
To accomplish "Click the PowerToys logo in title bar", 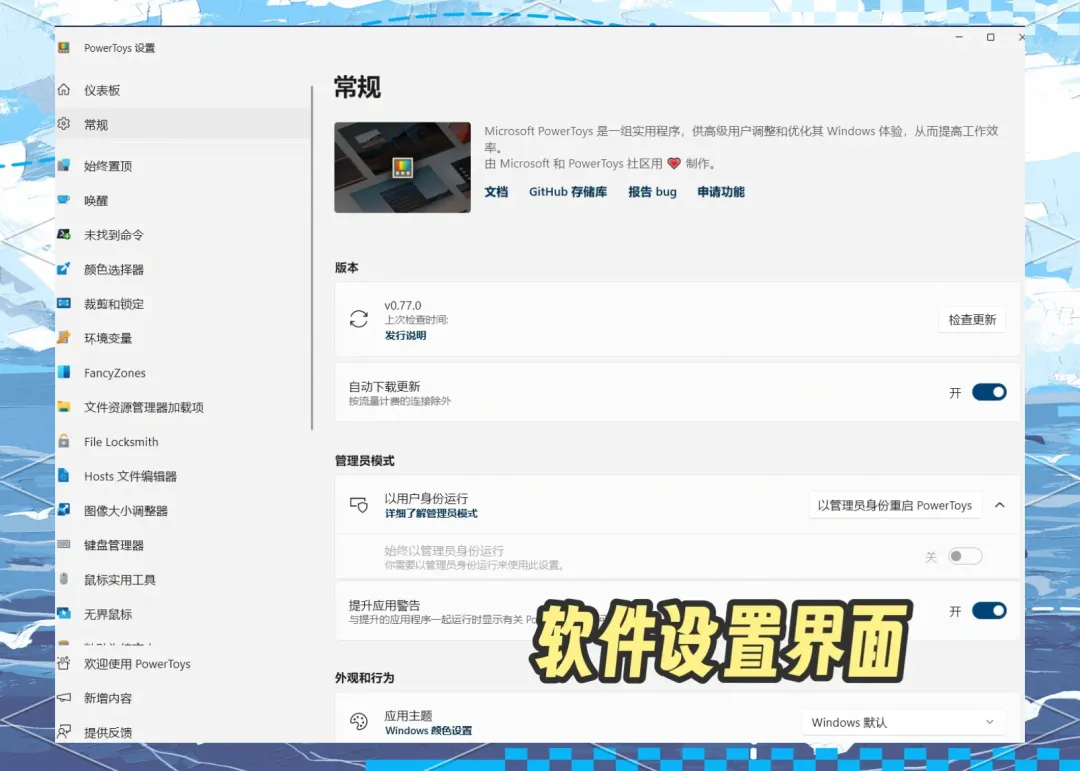I will 64,48.
